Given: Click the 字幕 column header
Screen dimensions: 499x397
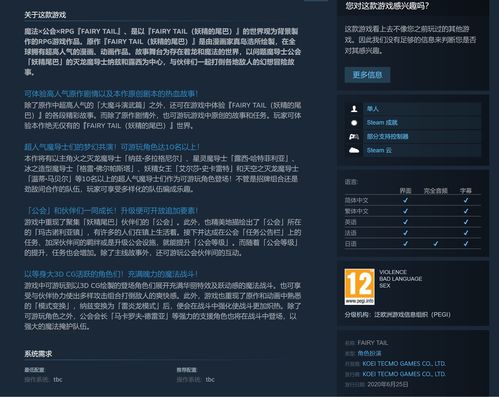Looking at the screenshot, I should pyautogui.click(x=466, y=191).
